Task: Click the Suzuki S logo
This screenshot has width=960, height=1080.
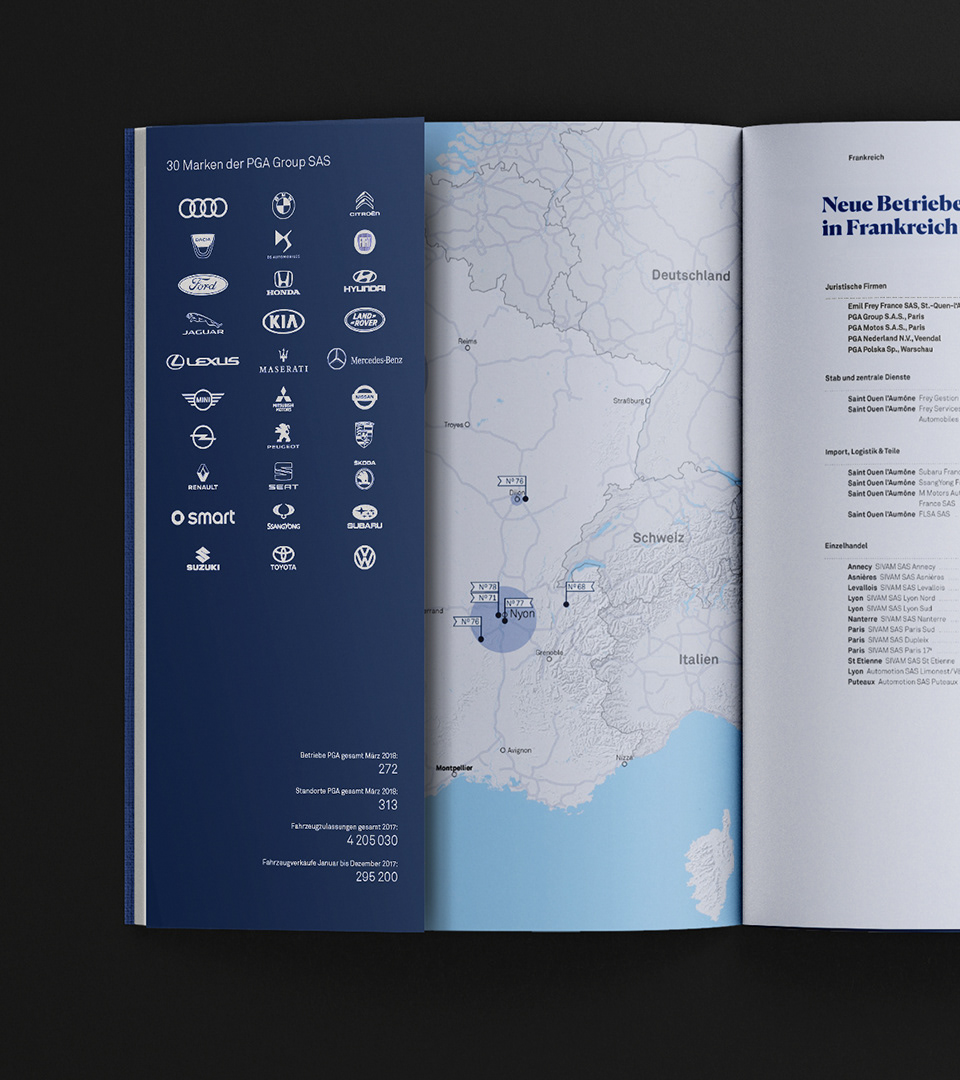Action: [202, 559]
